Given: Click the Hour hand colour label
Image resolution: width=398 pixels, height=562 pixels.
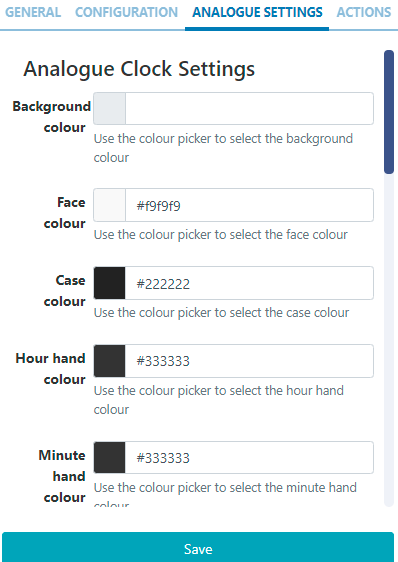Looking at the screenshot, I should tap(51, 368).
